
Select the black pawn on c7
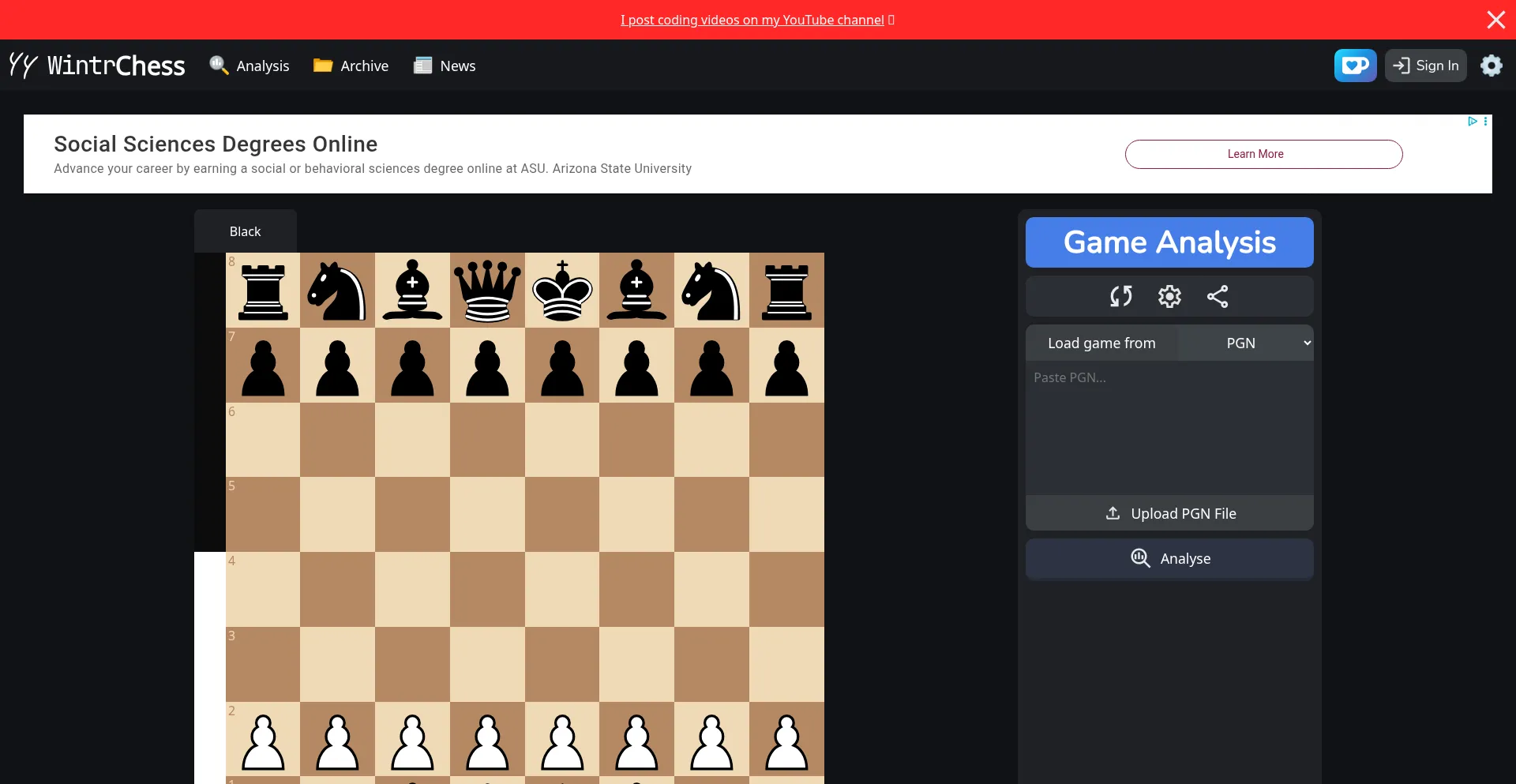[412, 366]
